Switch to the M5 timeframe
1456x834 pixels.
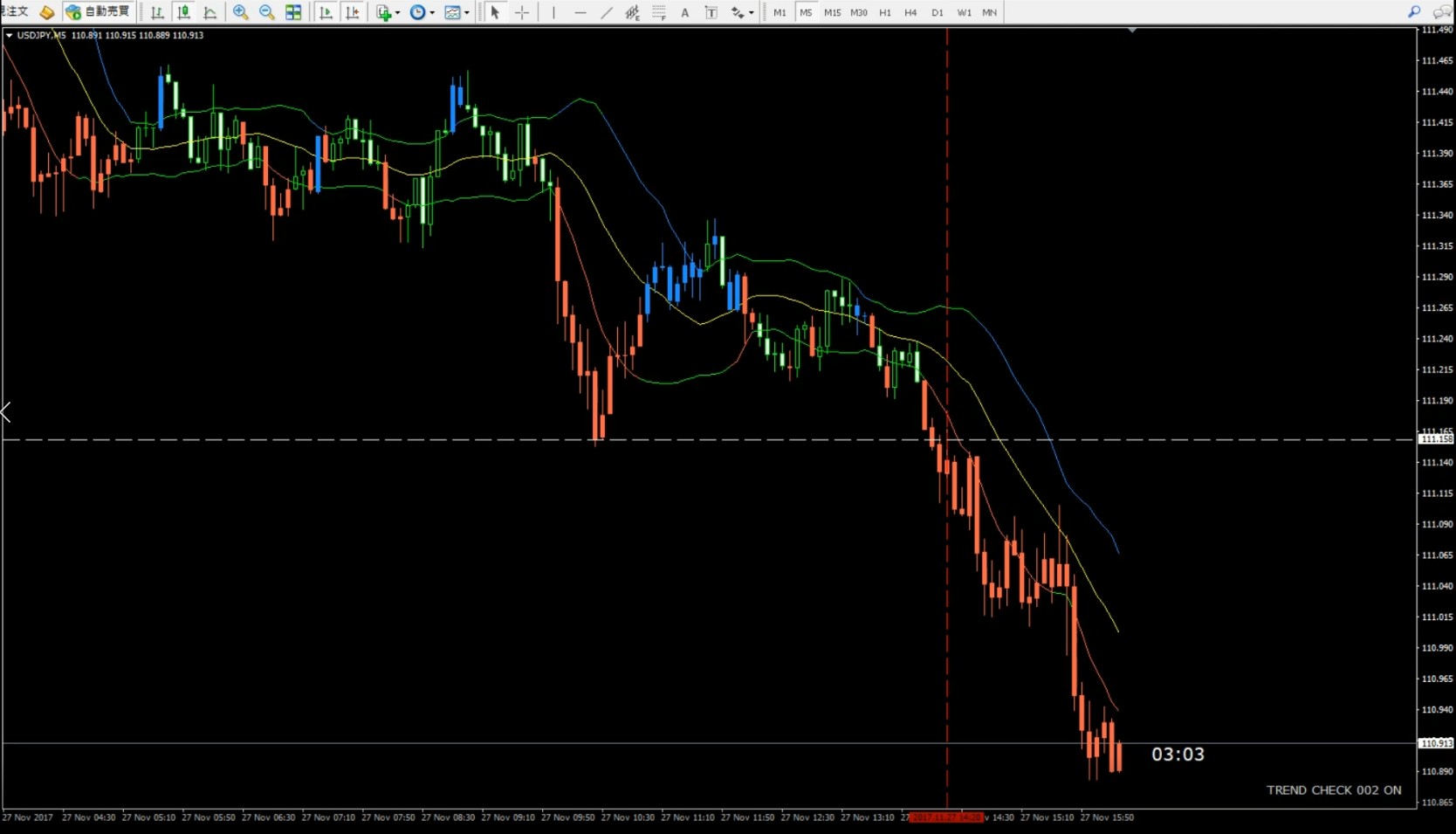[806, 12]
